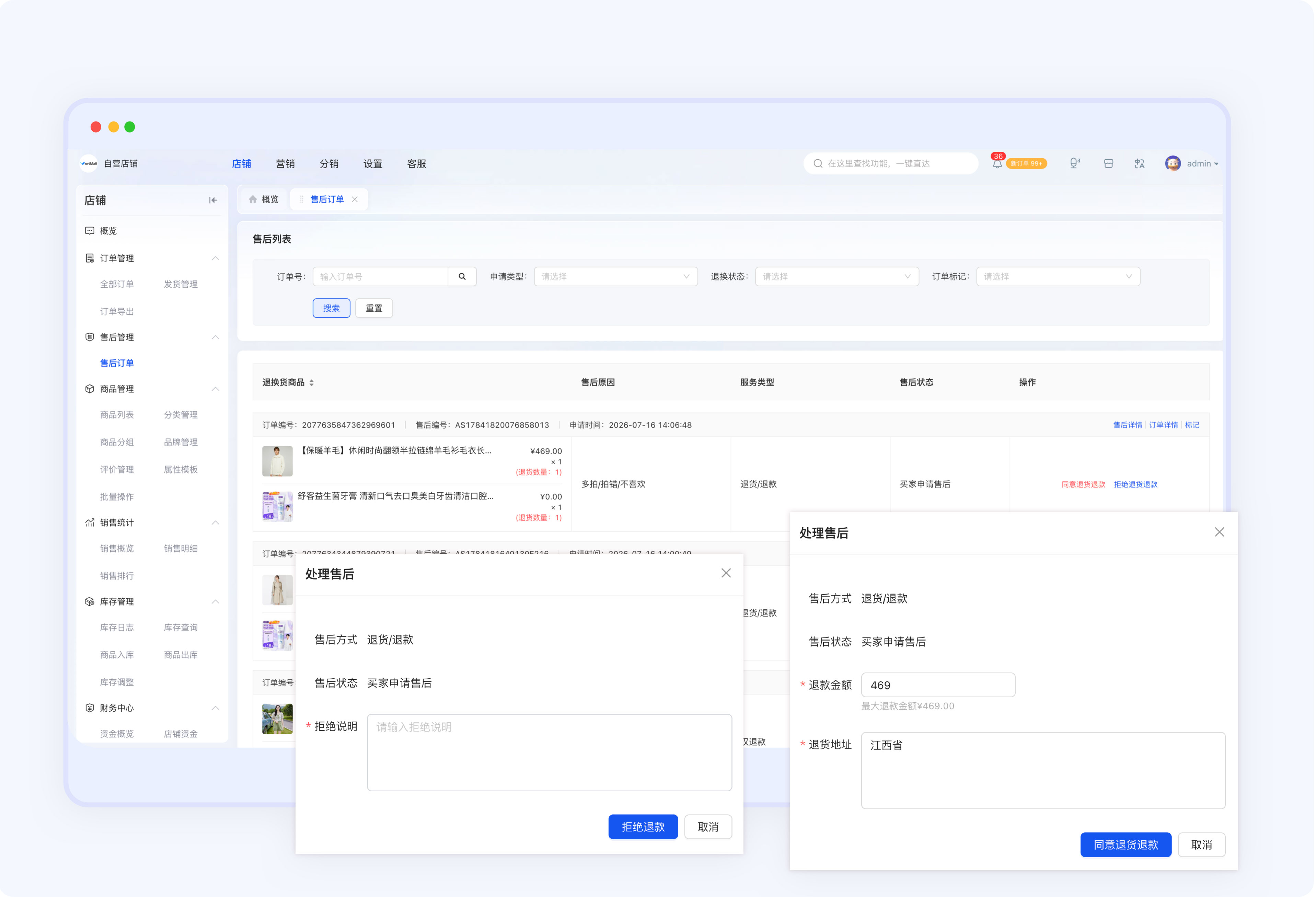Collapse the 商品管理 section chevron
This screenshot has width=1316, height=897.
216,389
